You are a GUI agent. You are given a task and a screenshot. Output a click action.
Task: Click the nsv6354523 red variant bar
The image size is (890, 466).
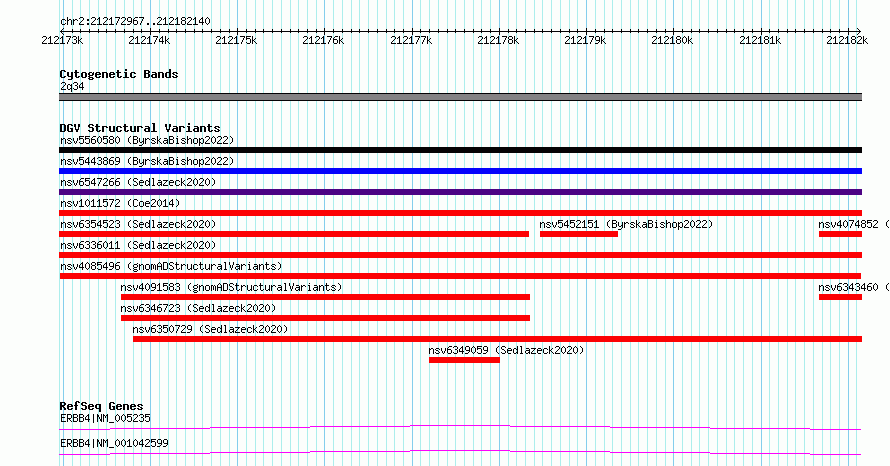(294, 234)
